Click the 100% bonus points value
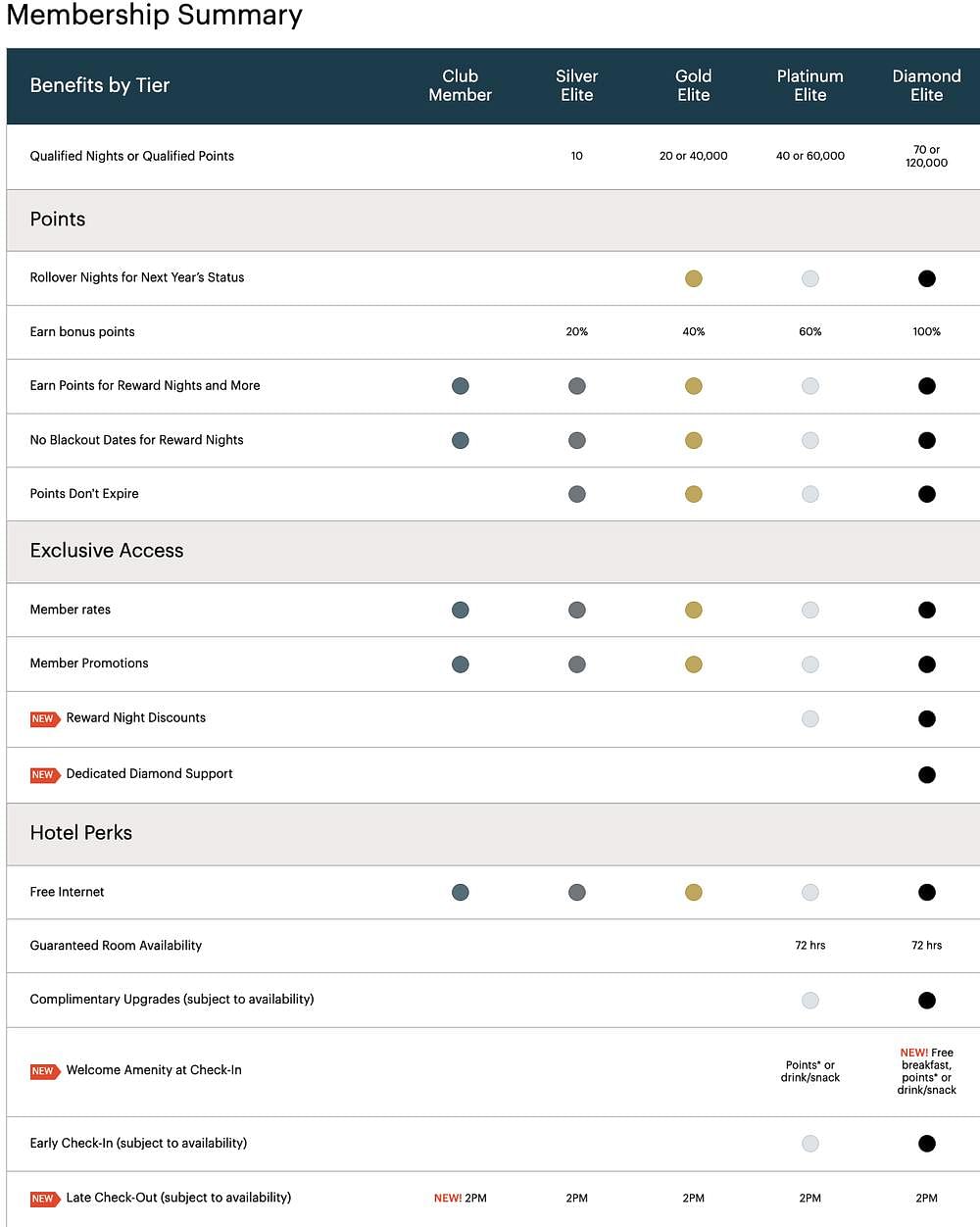This screenshot has width=980, height=1227. 927,332
